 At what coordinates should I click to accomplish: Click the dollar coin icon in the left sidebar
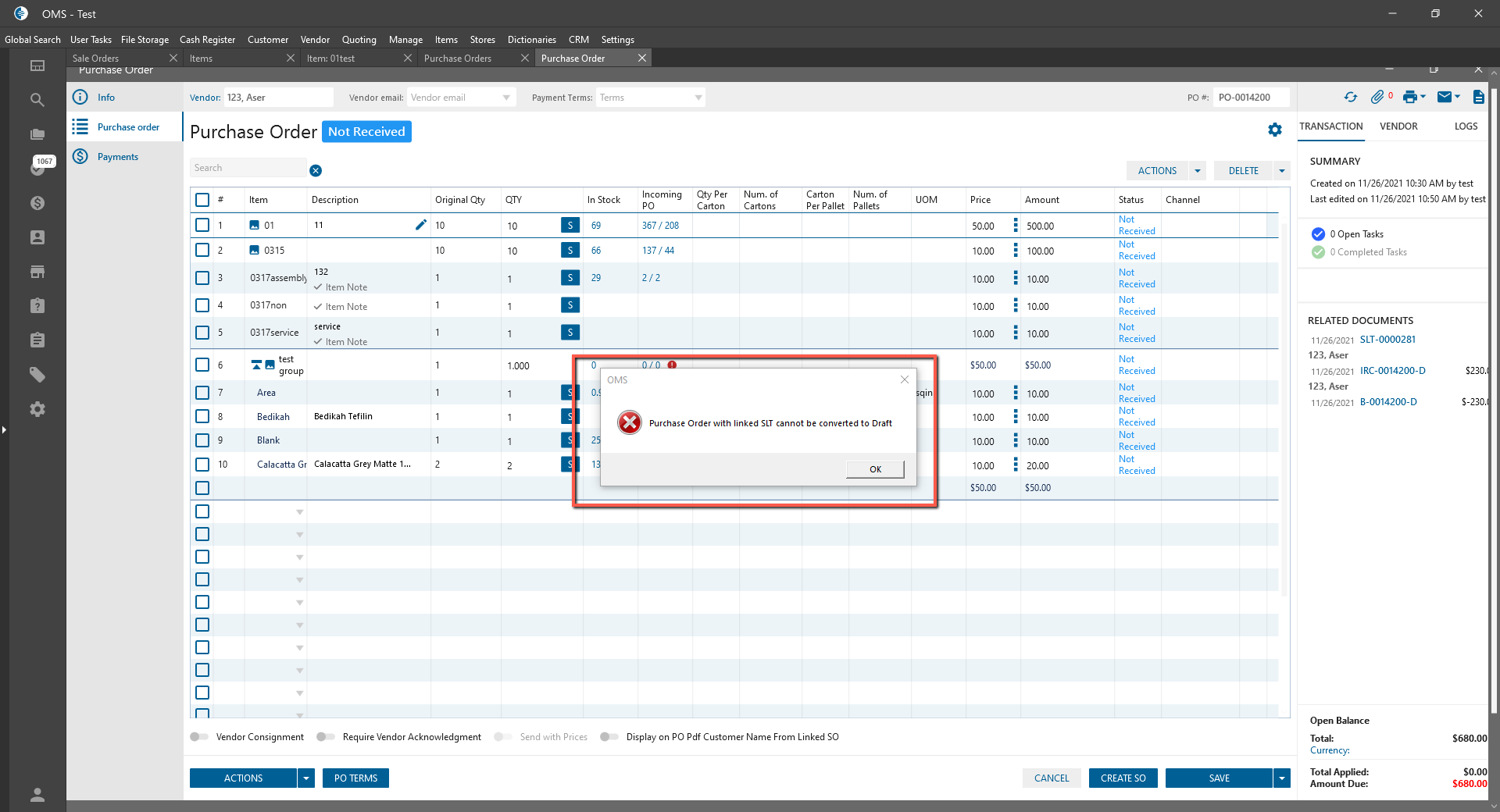coord(37,203)
